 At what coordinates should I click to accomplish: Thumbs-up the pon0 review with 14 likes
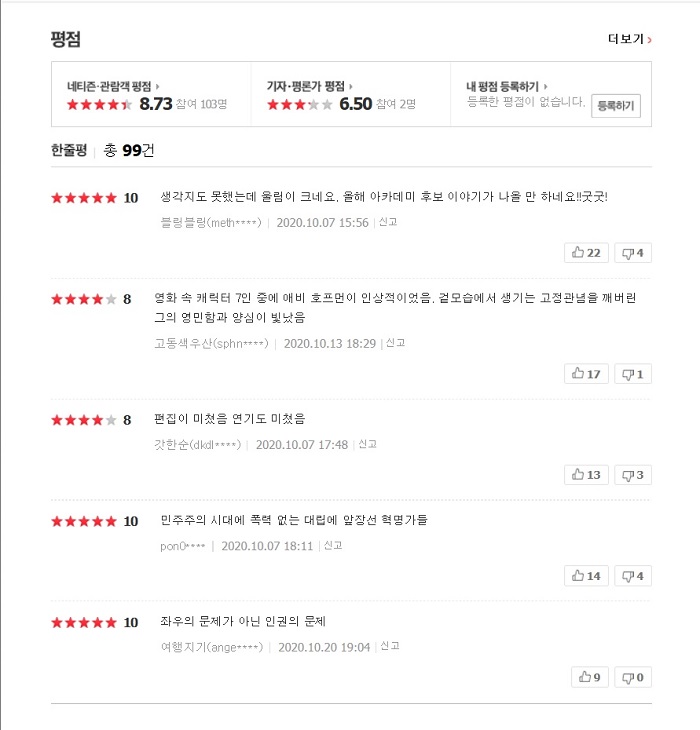pyautogui.click(x=586, y=576)
